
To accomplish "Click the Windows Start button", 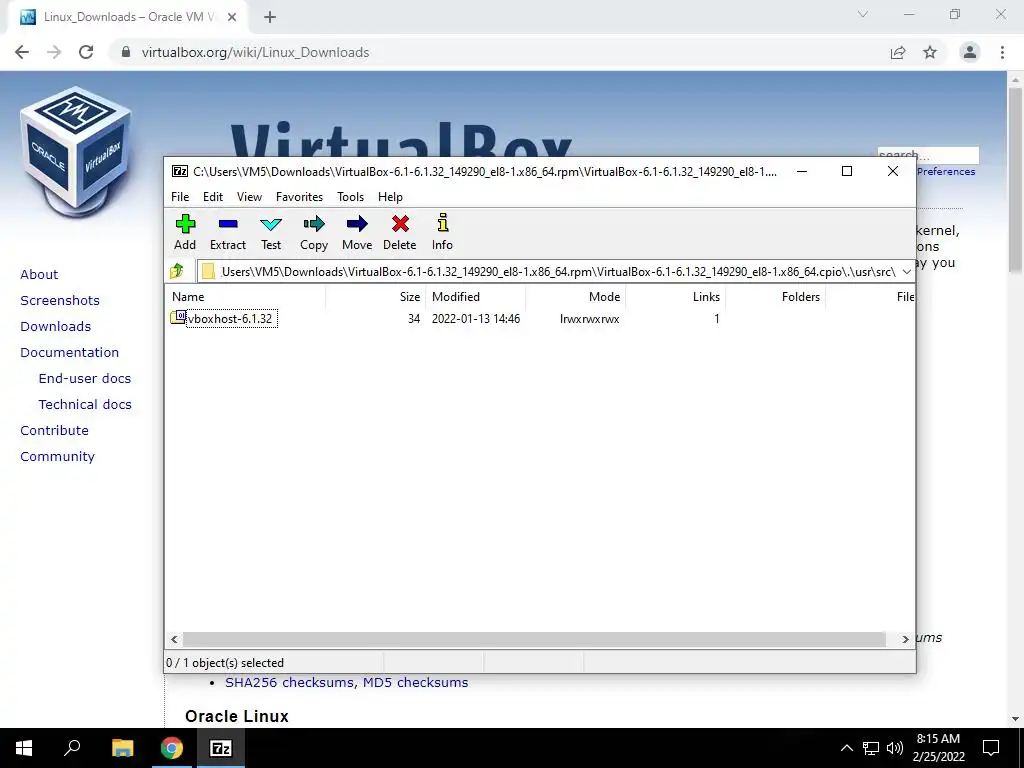I will click(x=24, y=748).
